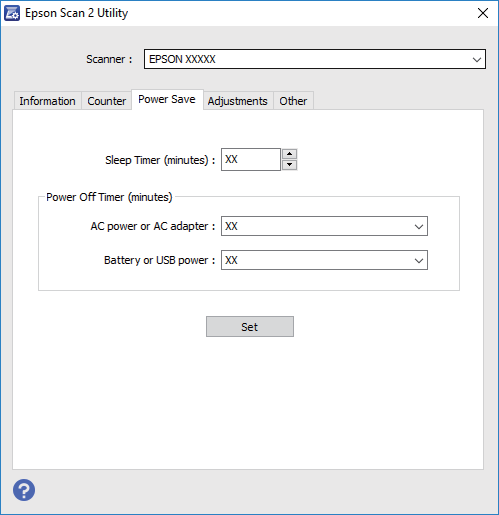Open the blue help question mark icon
499x515 pixels.
(x=24, y=490)
